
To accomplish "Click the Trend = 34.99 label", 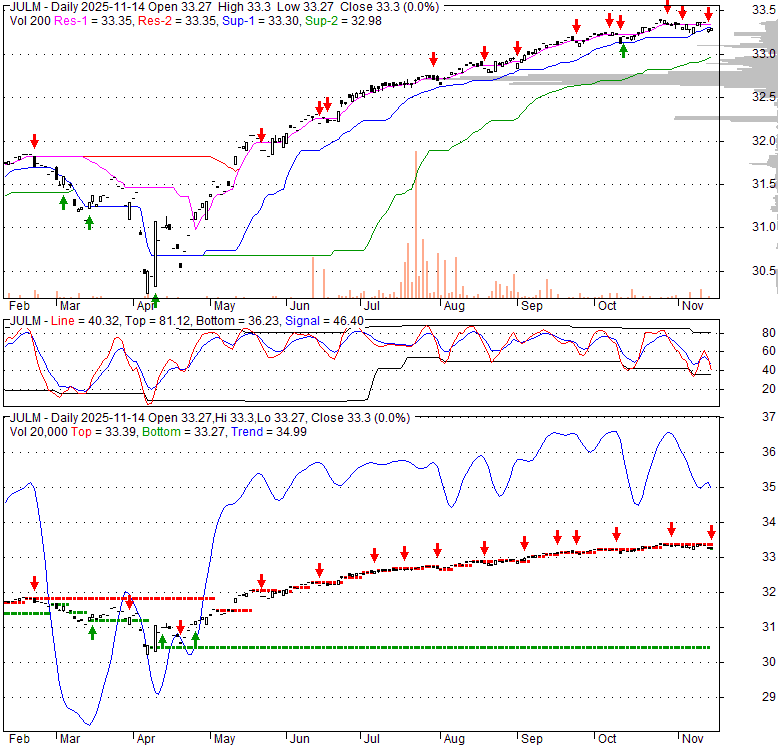I will pyautogui.click(x=269, y=432).
